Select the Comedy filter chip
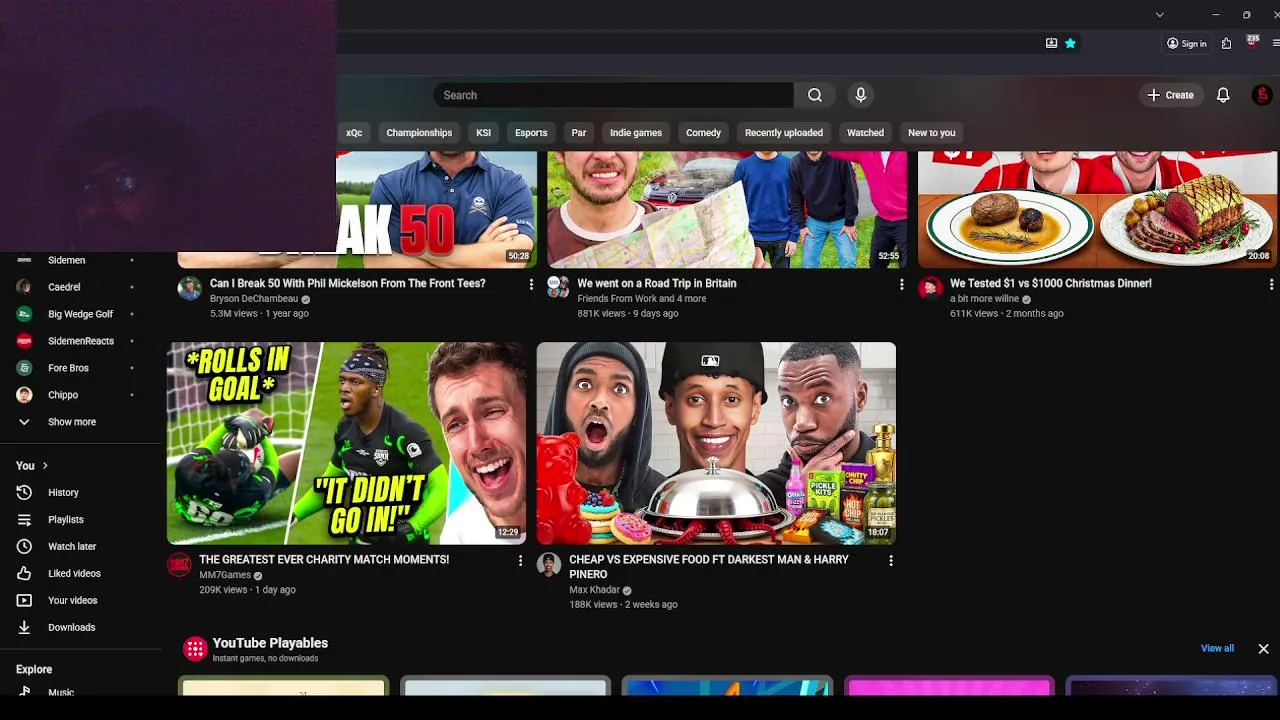Viewport: 1280px width, 720px height. click(703, 133)
